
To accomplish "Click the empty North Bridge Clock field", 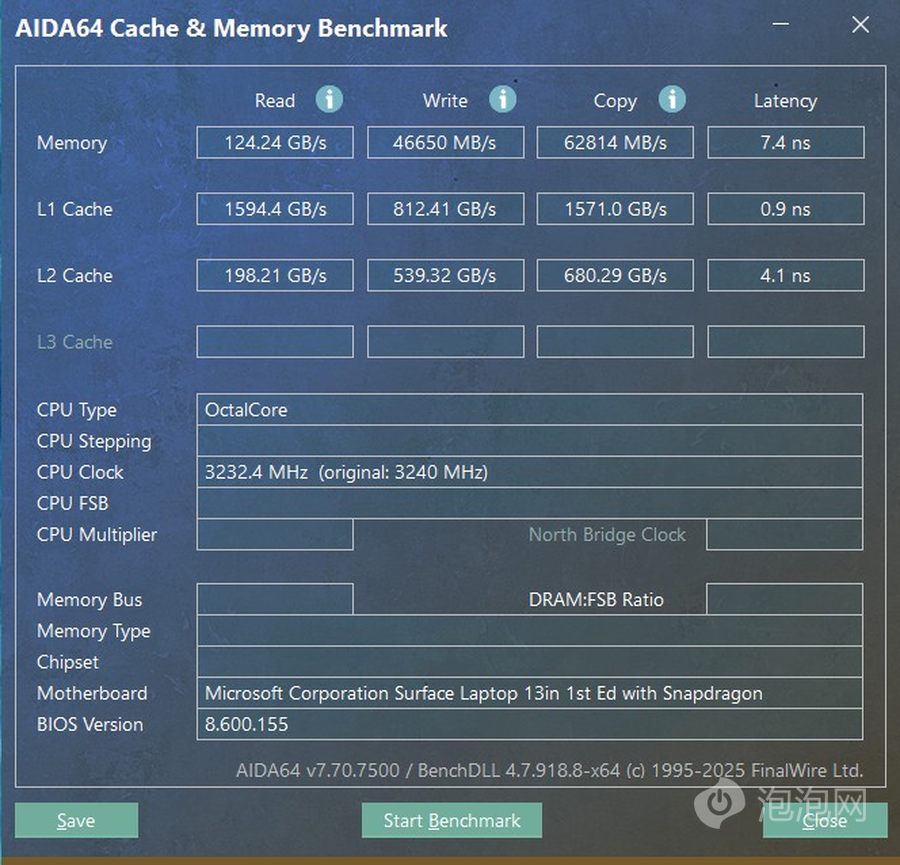I will pyautogui.click(x=785, y=534).
